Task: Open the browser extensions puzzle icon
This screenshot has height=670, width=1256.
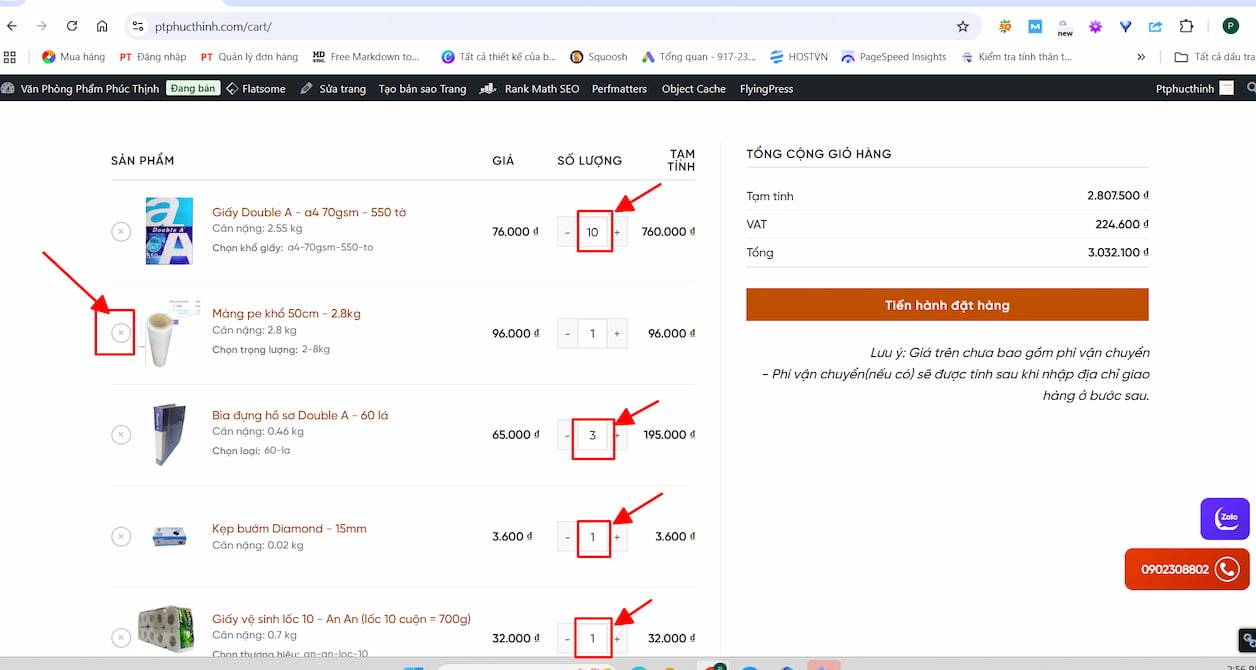Action: (x=1186, y=26)
